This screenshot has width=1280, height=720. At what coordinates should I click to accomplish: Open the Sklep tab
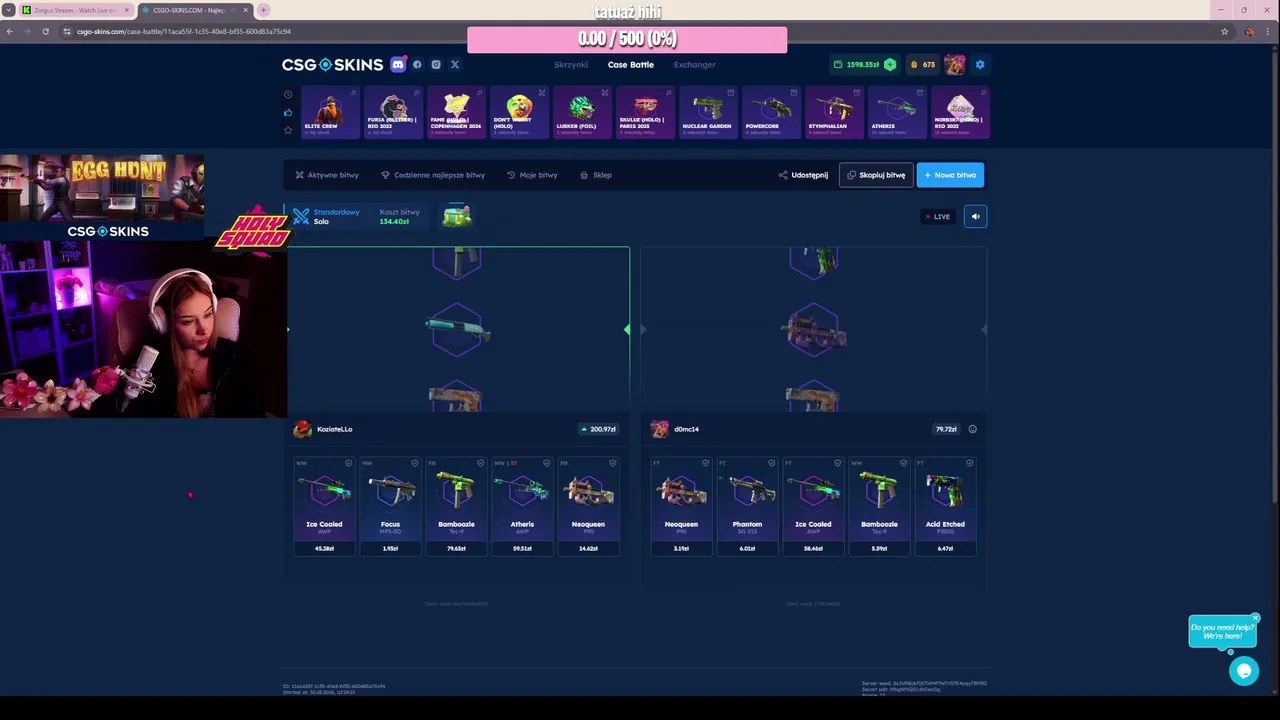pyautogui.click(x=596, y=175)
